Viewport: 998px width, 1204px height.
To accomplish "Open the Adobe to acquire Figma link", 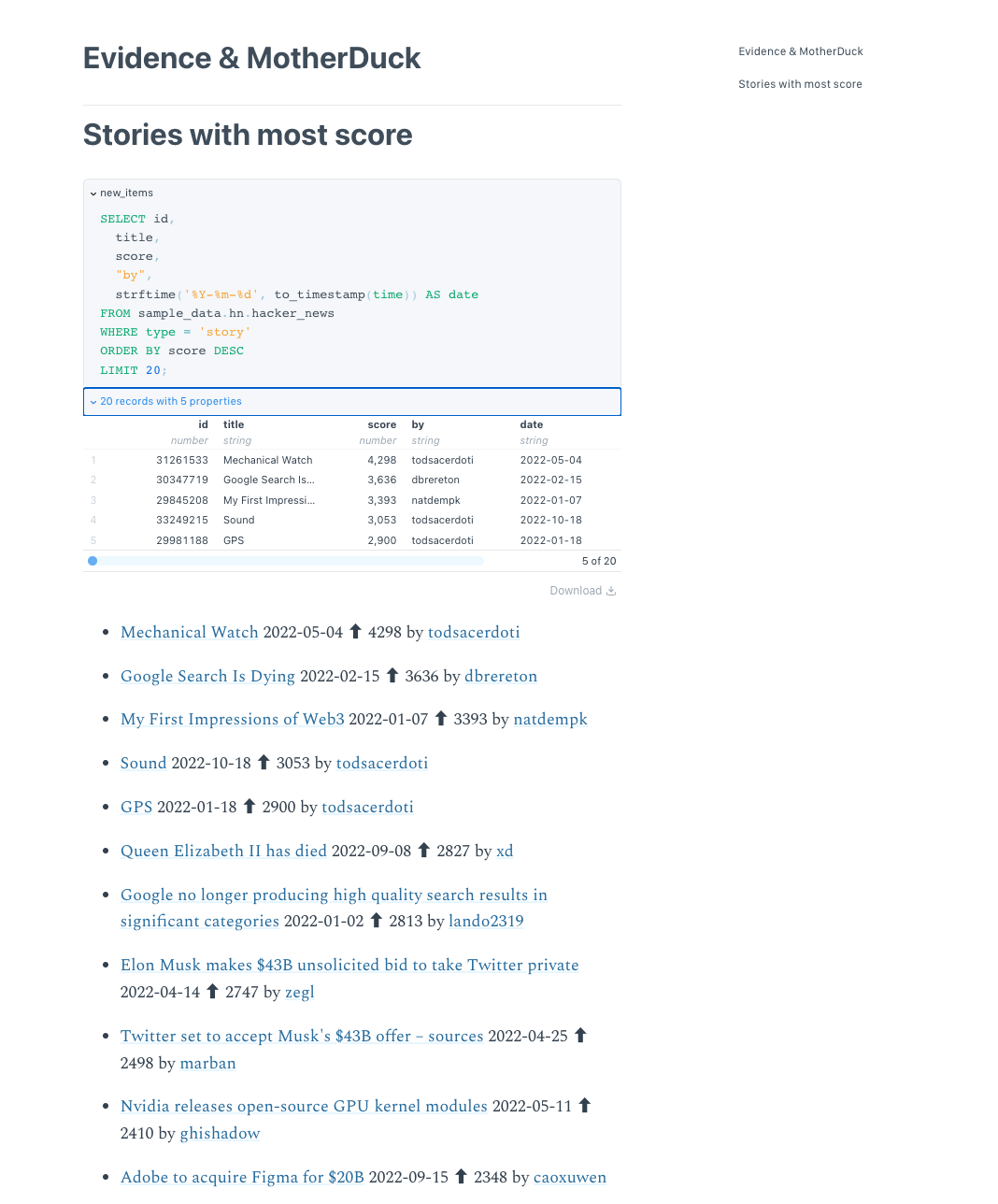I will [242, 1177].
